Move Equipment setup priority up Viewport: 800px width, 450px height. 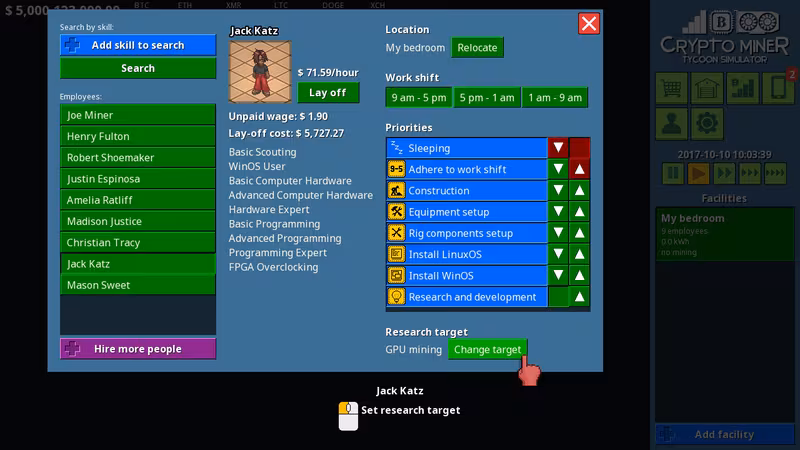(x=580, y=212)
